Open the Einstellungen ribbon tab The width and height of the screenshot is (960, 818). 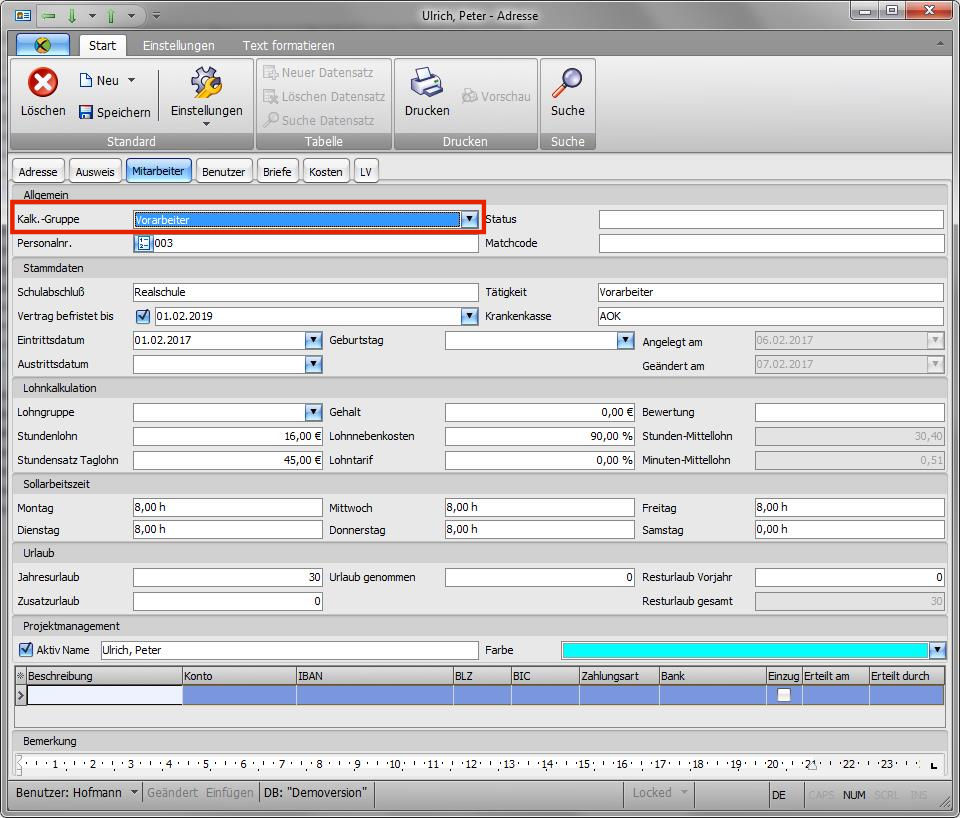click(179, 45)
